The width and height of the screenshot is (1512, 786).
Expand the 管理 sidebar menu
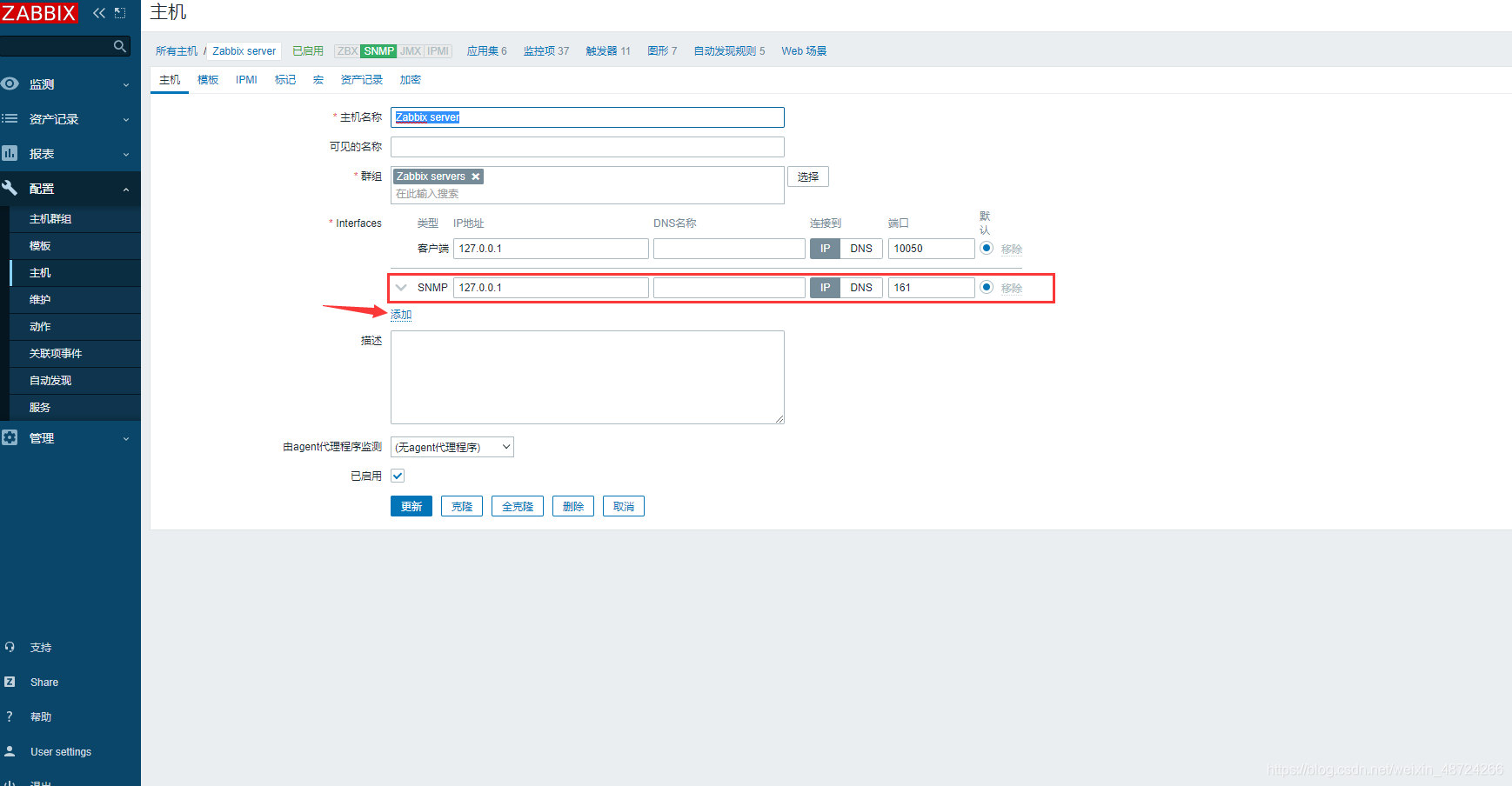coord(70,438)
